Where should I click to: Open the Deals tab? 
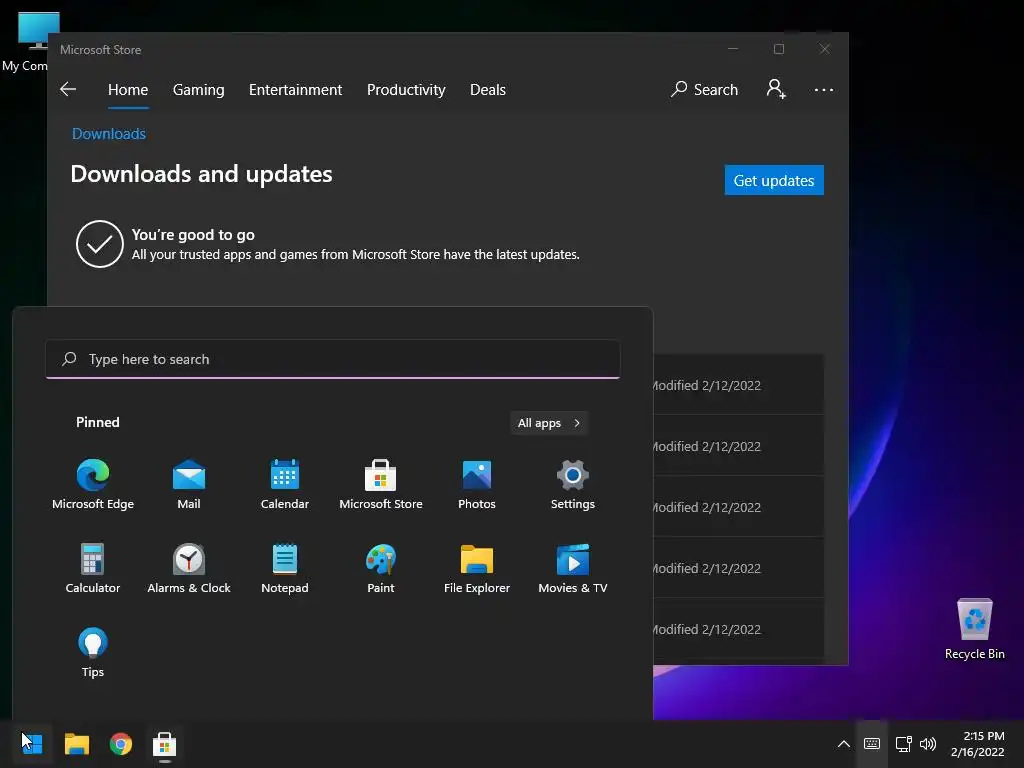(x=488, y=89)
